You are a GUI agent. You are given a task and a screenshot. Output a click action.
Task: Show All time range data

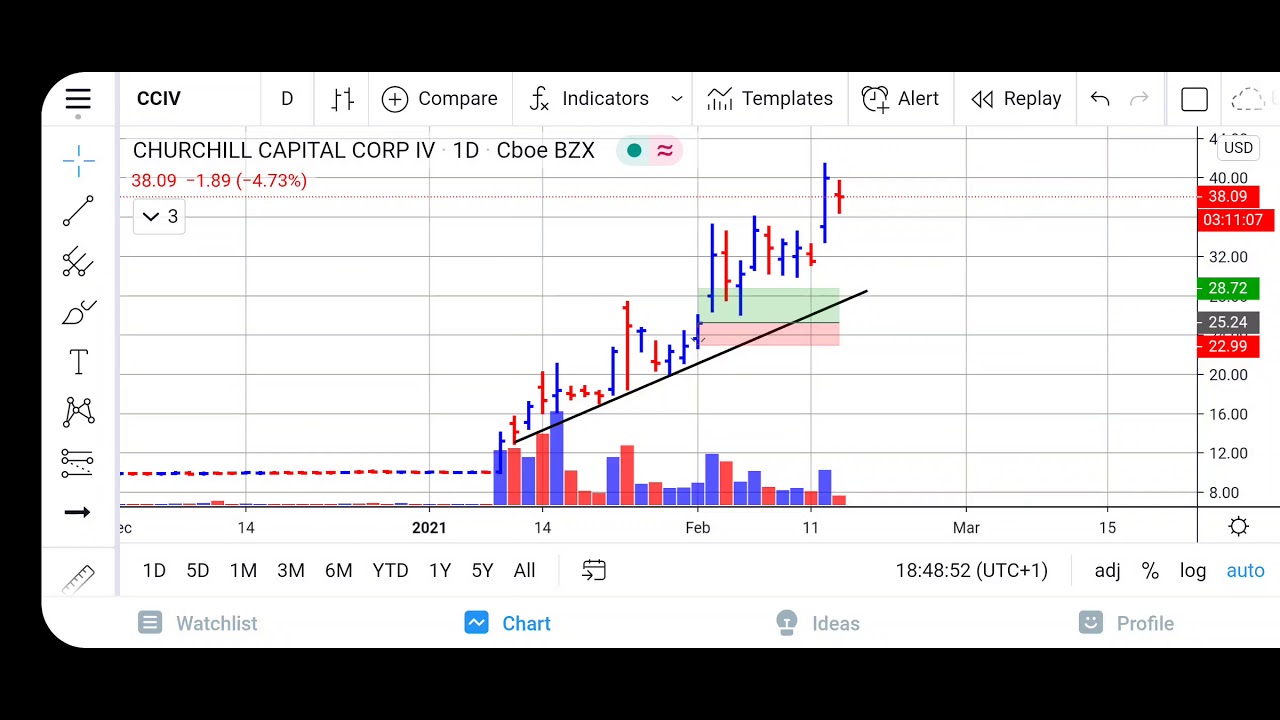coord(524,570)
